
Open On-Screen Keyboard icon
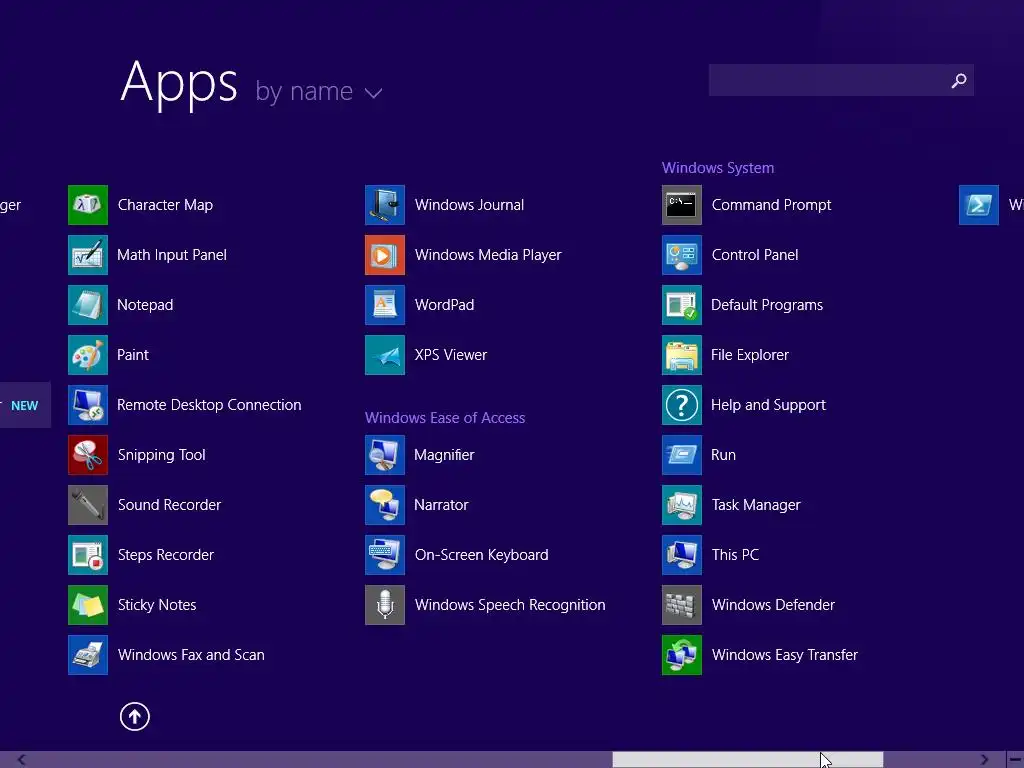pyautogui.click(x=385, y=554)
